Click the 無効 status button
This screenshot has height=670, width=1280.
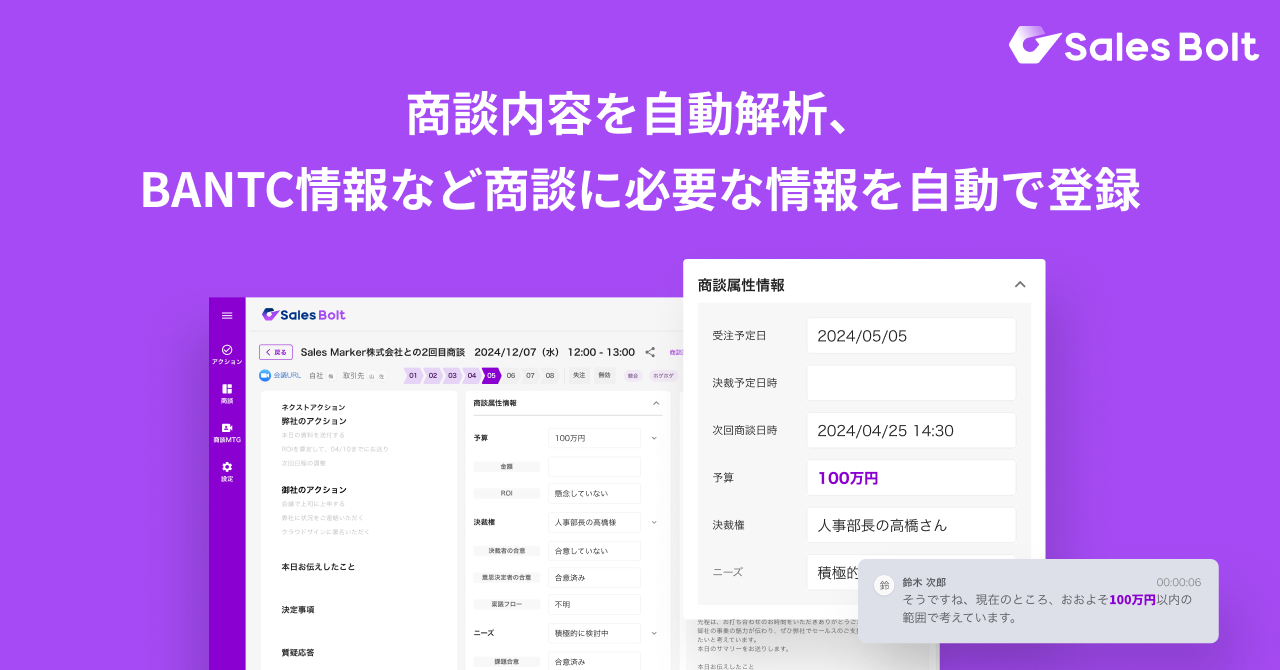pos(604,376)
